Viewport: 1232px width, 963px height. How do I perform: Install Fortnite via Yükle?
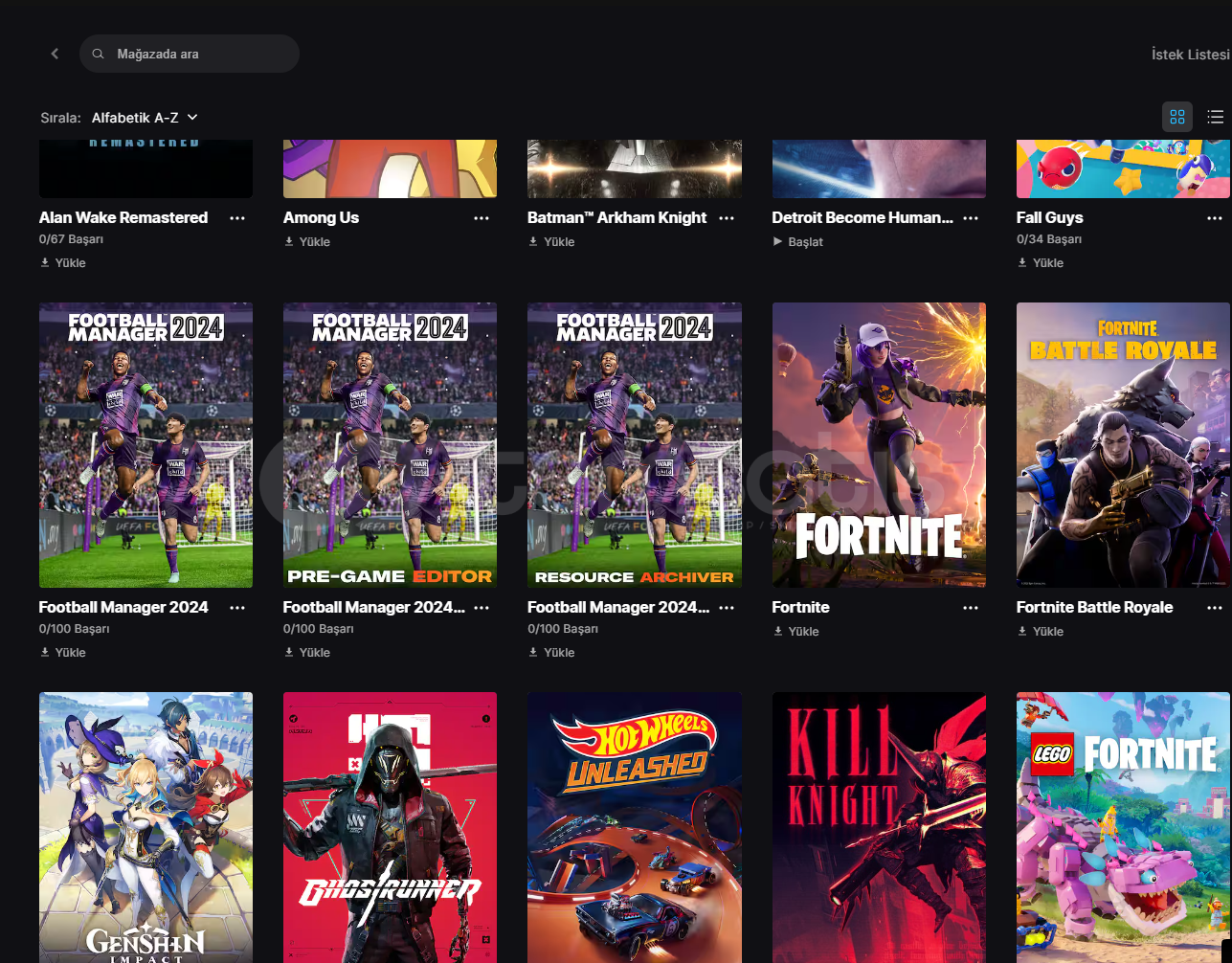(796, 632)
